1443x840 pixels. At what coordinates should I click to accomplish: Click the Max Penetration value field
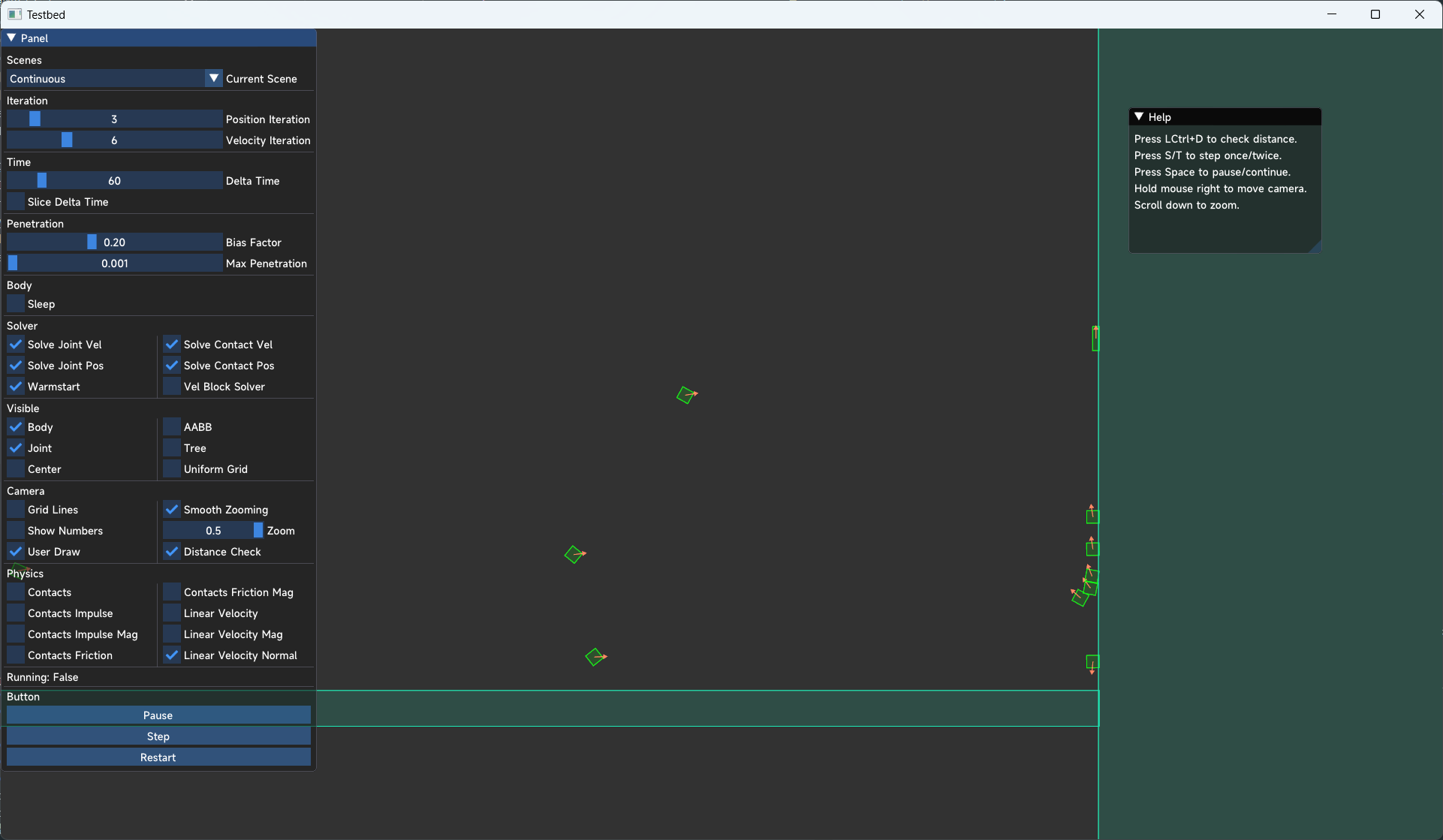click(114, 263)
